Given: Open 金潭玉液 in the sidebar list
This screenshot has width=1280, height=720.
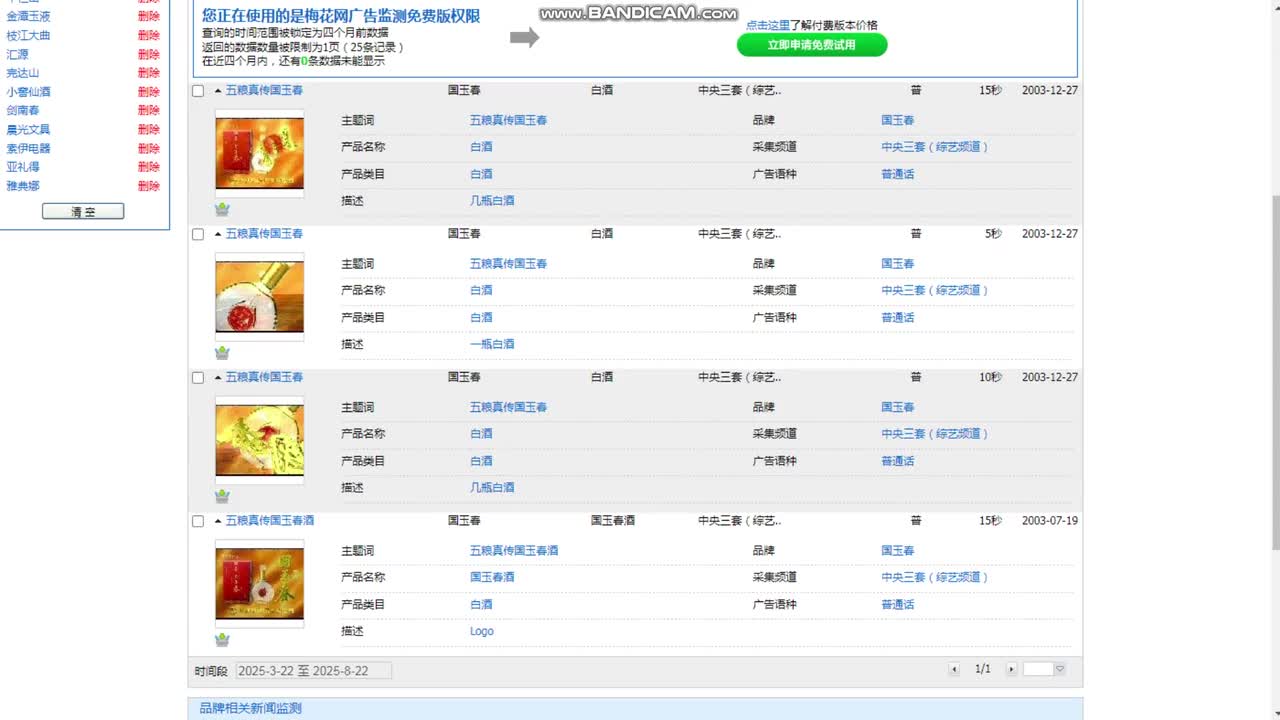Looking at the screenshot, I should 28,17.
